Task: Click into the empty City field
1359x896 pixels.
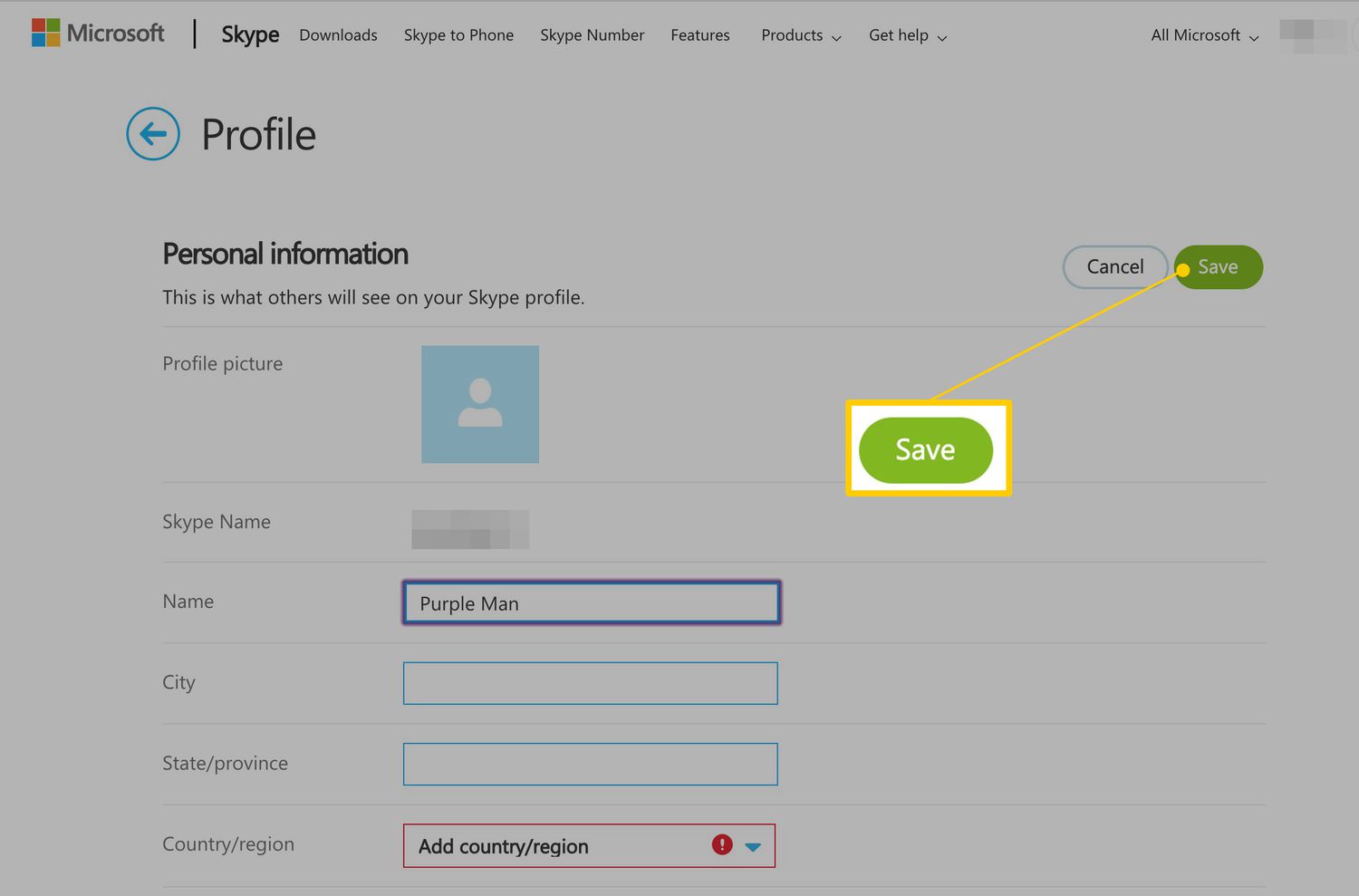Action: pyautogui.click(x=591, y=683)
